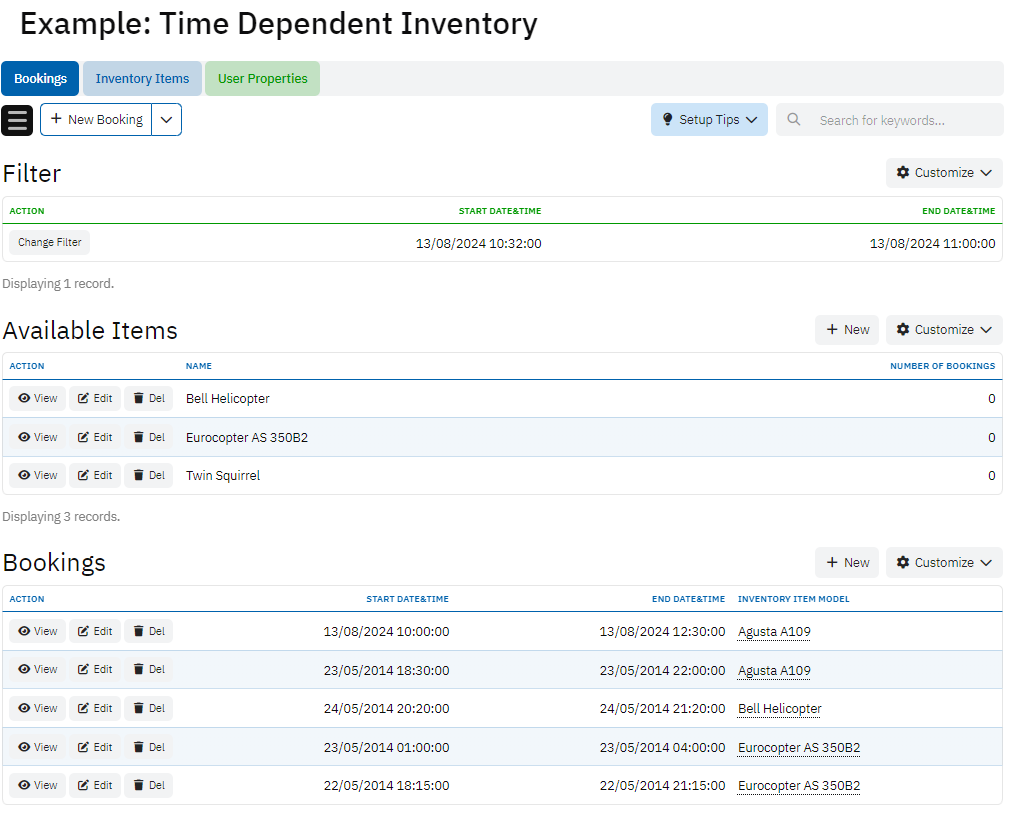Open Customize menu for Bookings section

944,563
